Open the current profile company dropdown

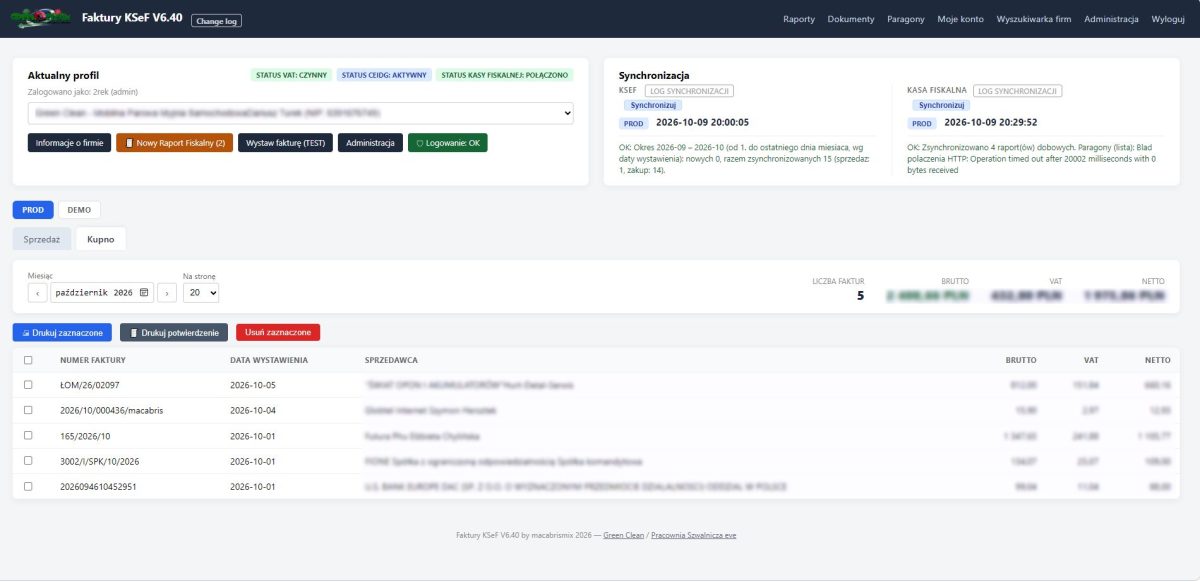pos(300,113)
